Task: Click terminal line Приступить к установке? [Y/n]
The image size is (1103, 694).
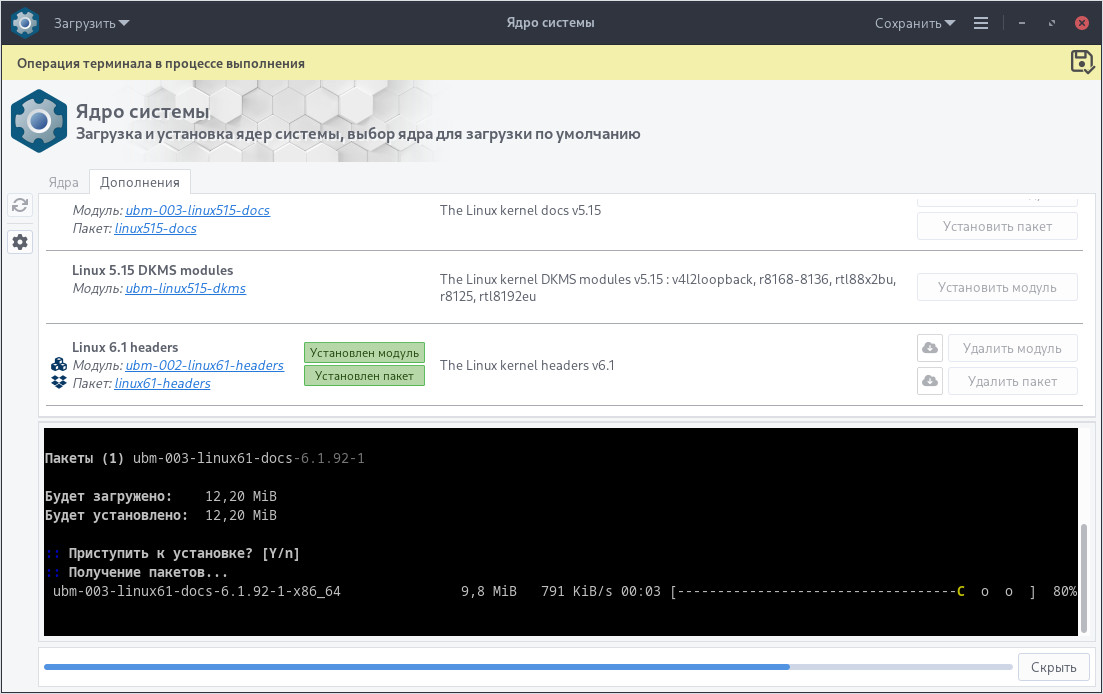Action: tap(184, 553)
